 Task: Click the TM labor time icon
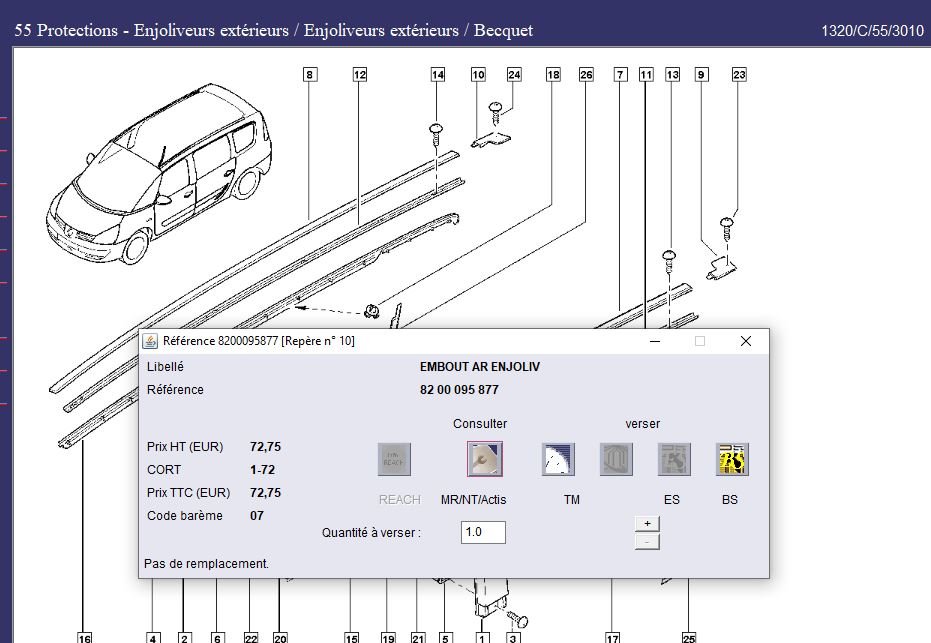(x=558, y=459)
